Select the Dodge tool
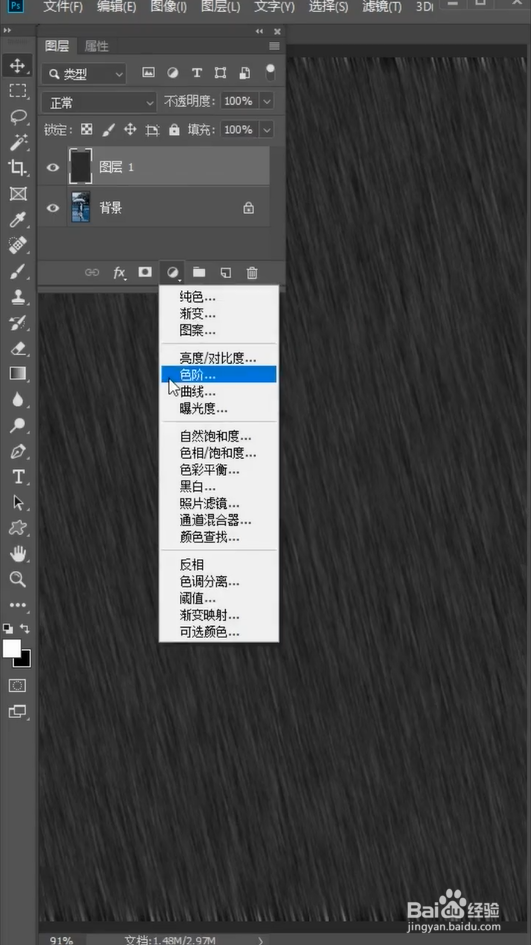 17,425
